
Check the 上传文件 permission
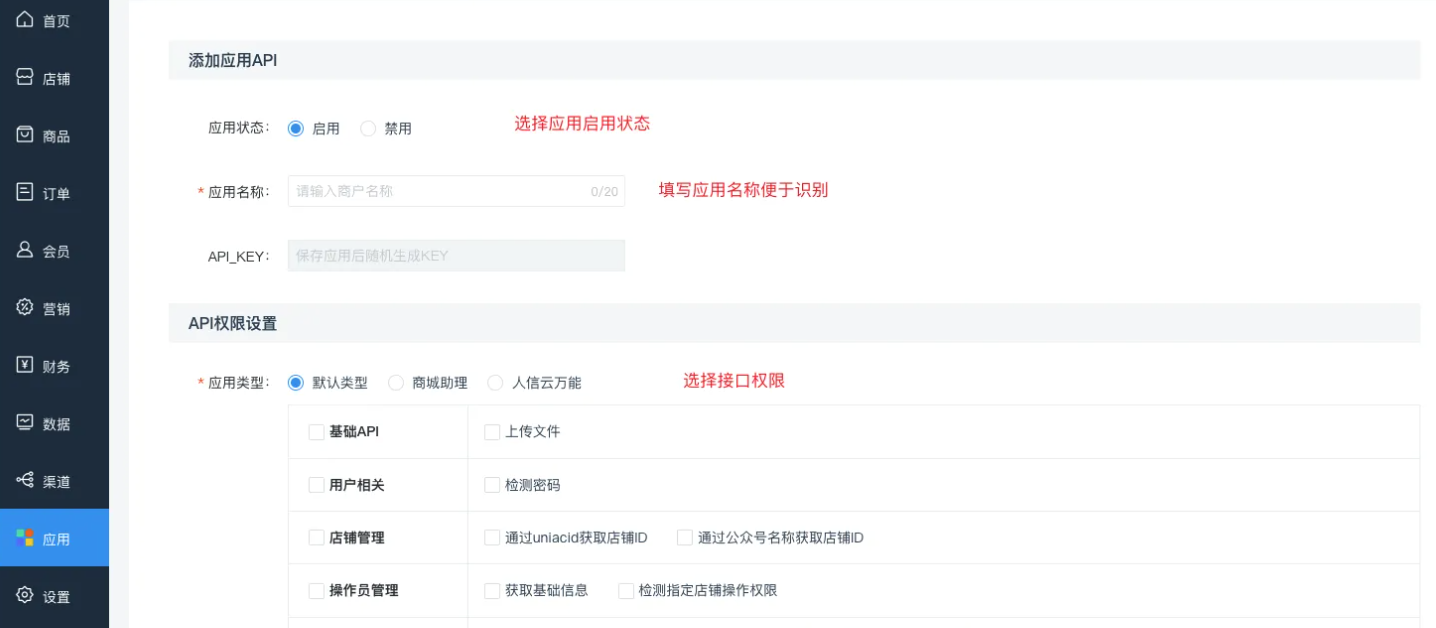click(x=491, y=431)
